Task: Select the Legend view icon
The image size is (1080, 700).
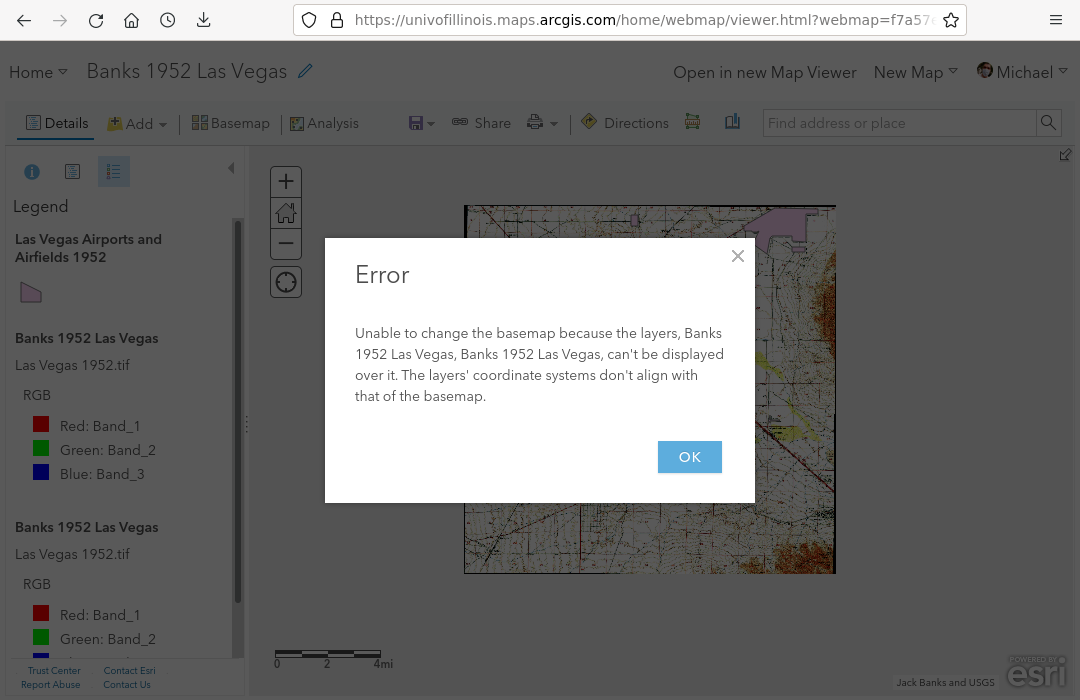Action: pos(113,172)
